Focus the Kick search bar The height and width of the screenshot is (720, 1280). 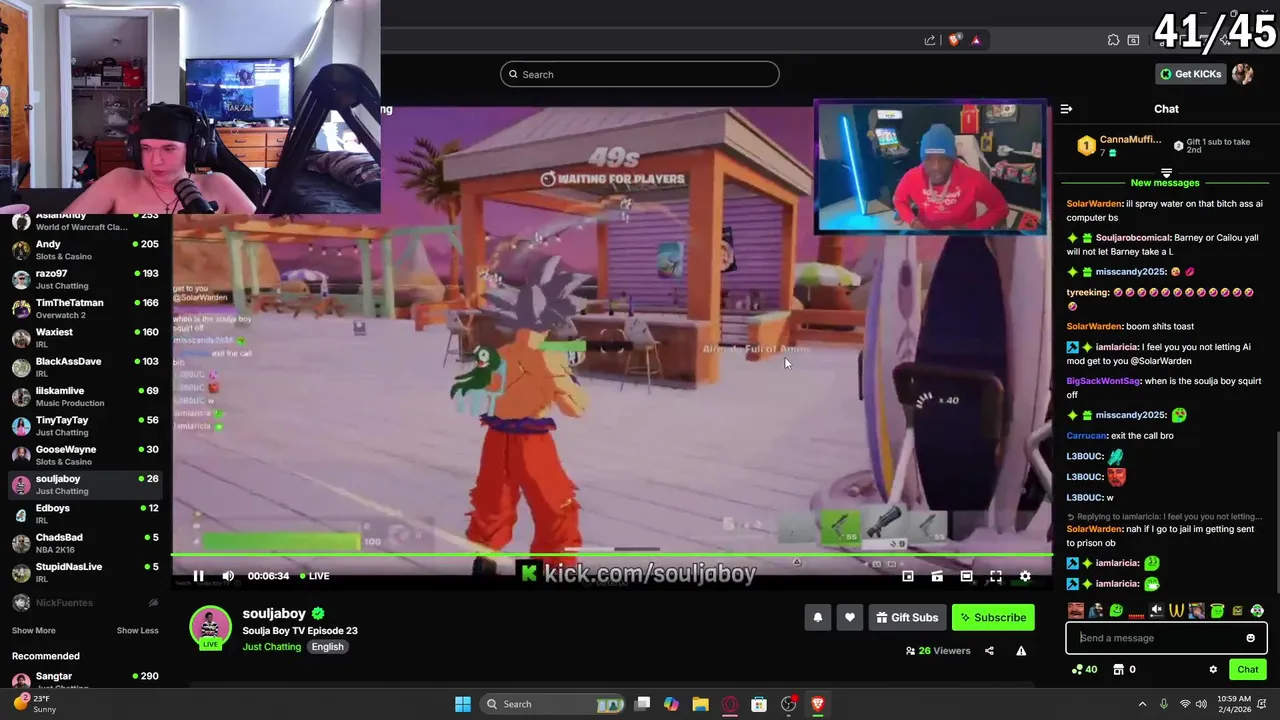(x=640, y=74)
